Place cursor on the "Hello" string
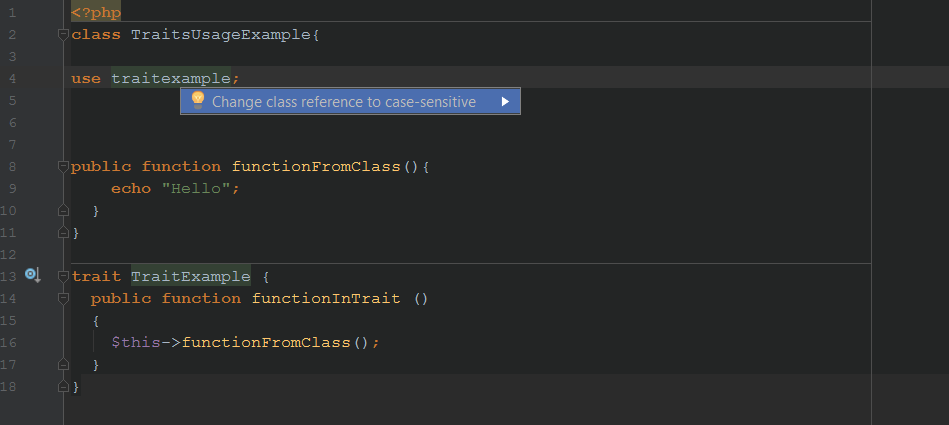The height and width of the screenshot is (425, 949). pos(195,188)
